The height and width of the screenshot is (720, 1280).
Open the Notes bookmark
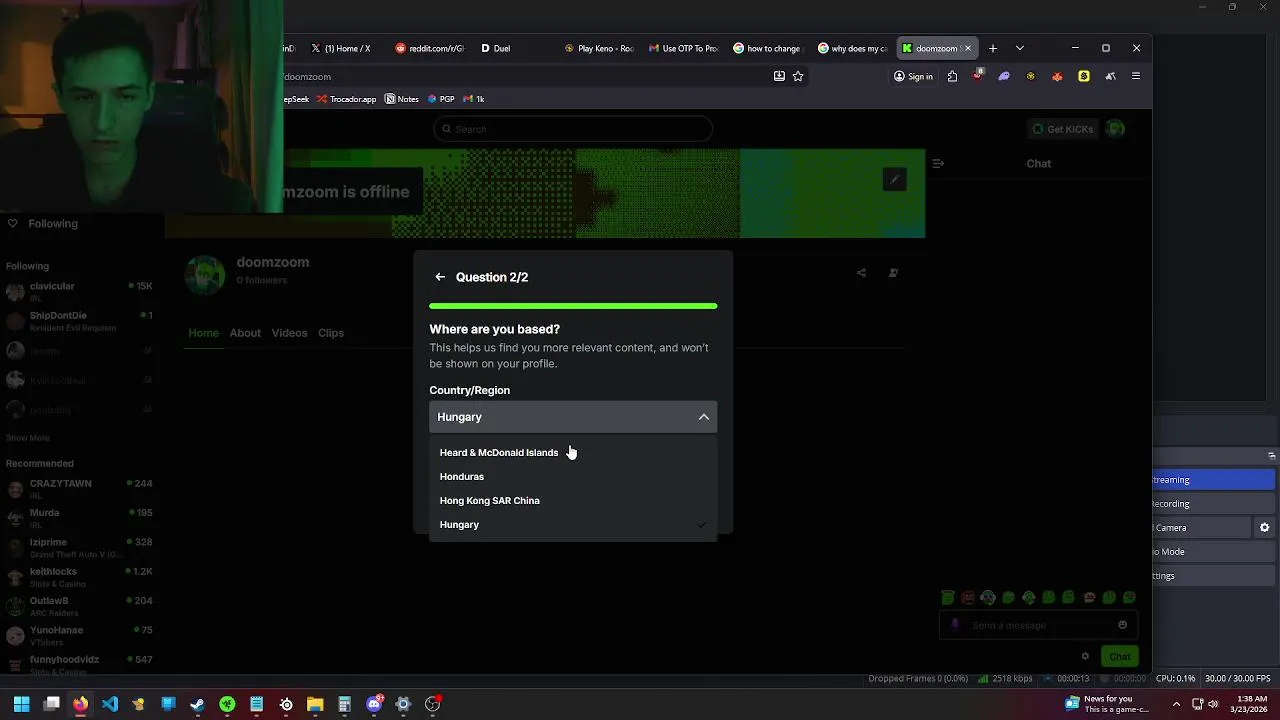401,99
